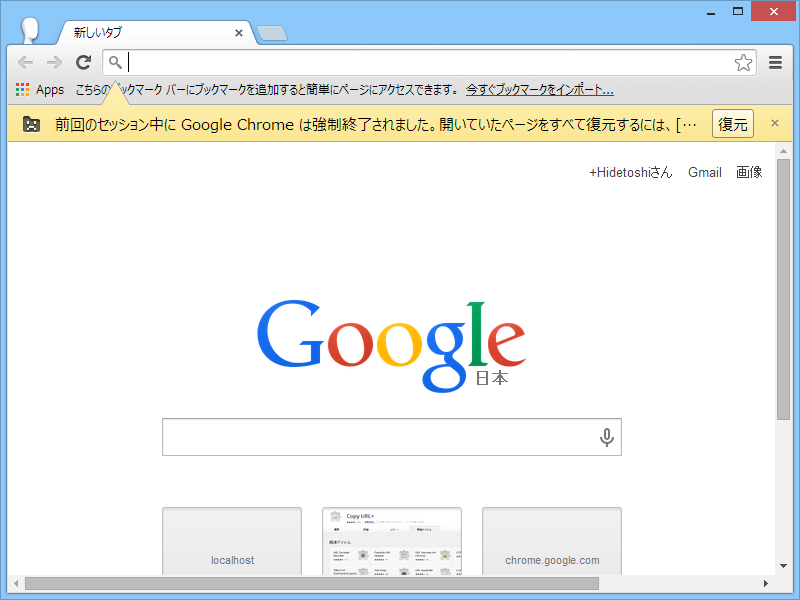
Task: Open the +Hidetoshiさん link
Action: pyautogui.click(x=631, y=172)
